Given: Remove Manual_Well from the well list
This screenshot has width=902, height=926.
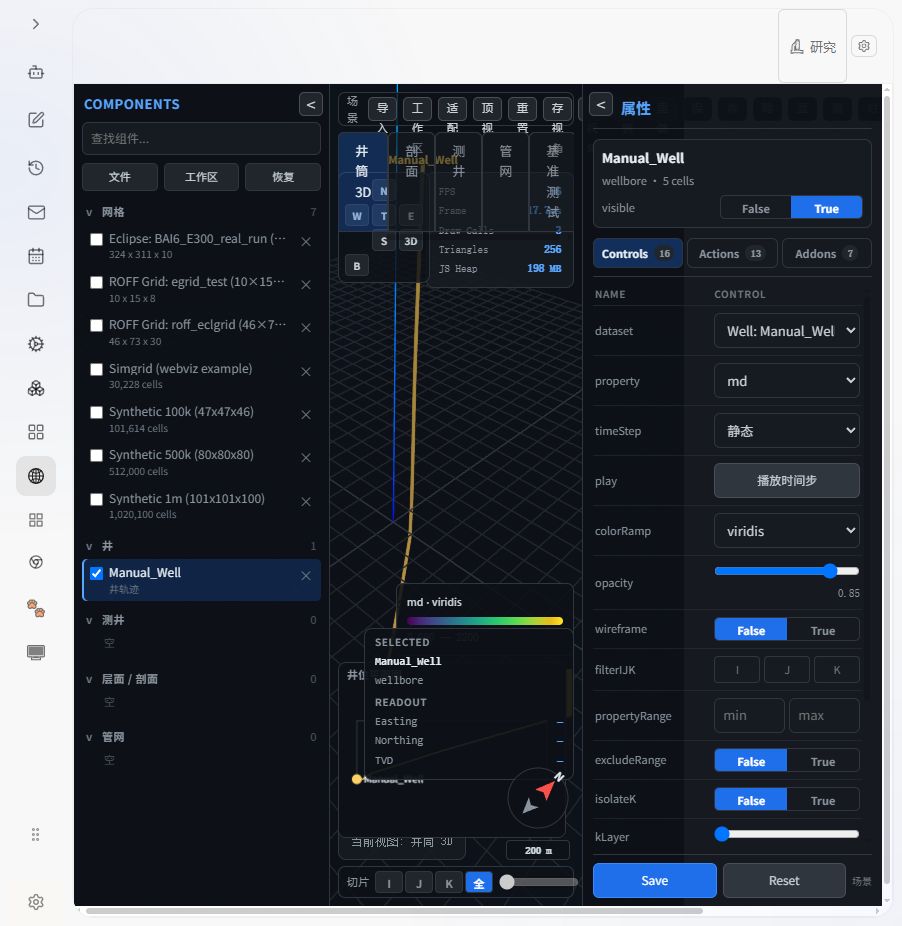Looking at the screenshot, I should 306,576.
